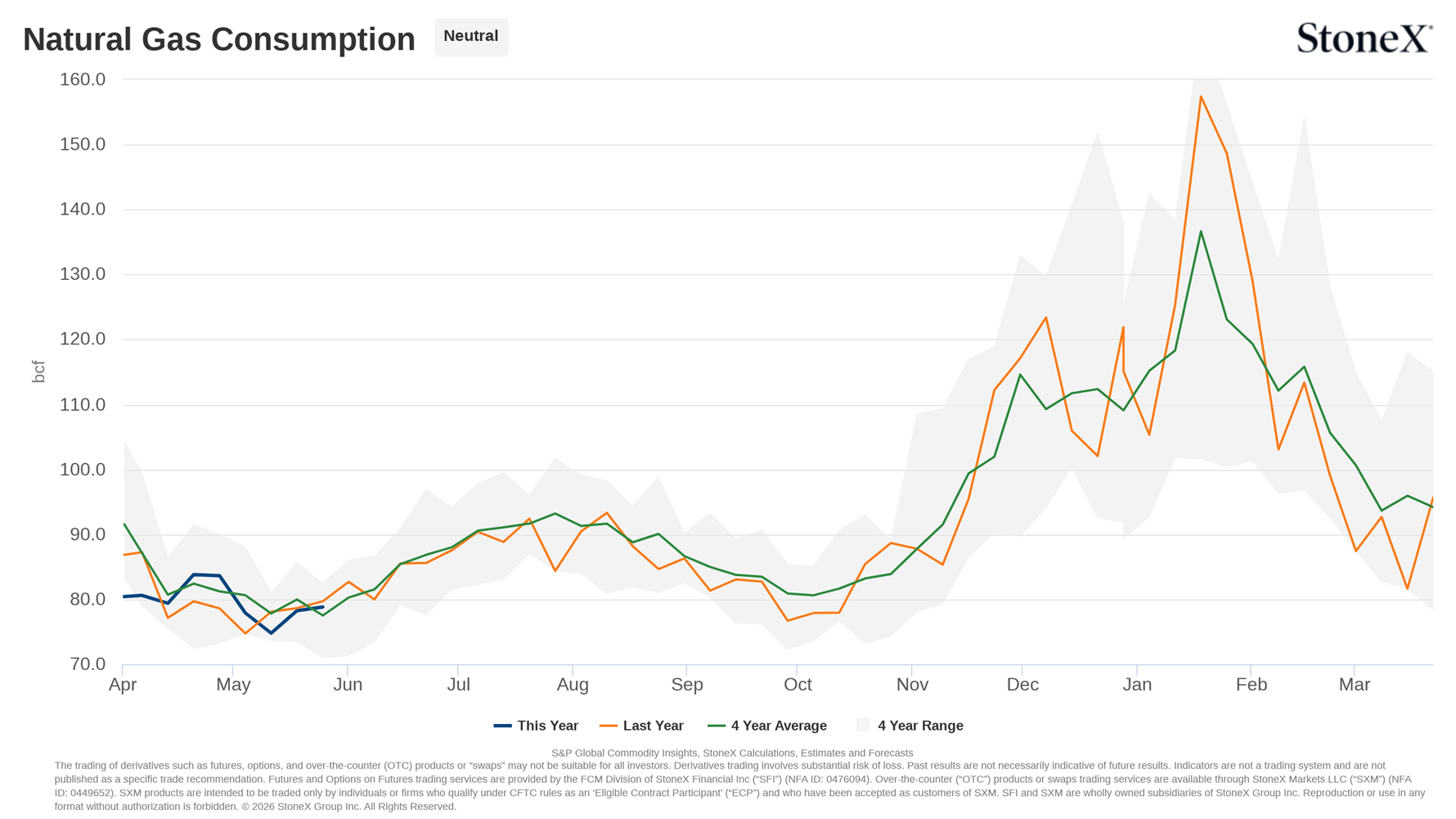This screenshot has width=1456, height=819.
Task: Select the Apr tick on x-axis
Action: point(123,685)
